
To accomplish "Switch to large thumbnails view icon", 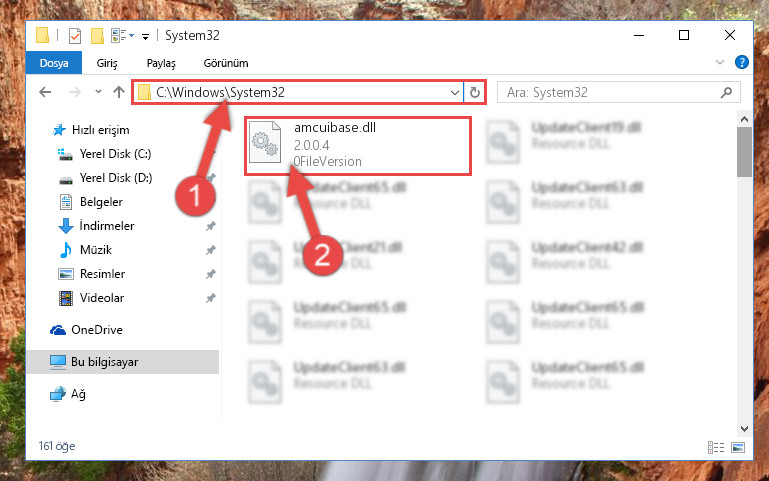I will 738,447.
